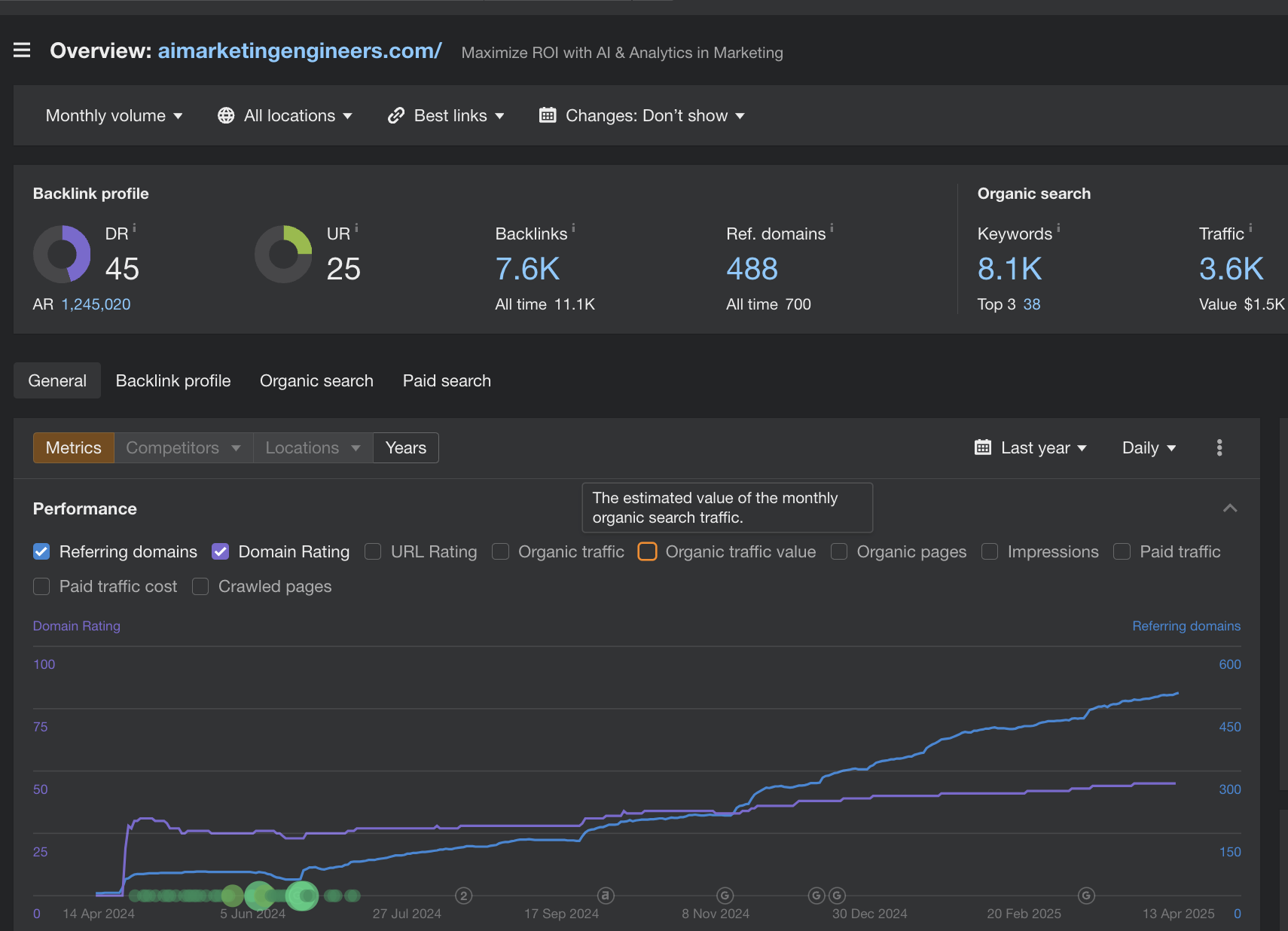The image size is (1288, 931).
Task: Click the globe icon next to All locations
Action: [x=226, y=115]
